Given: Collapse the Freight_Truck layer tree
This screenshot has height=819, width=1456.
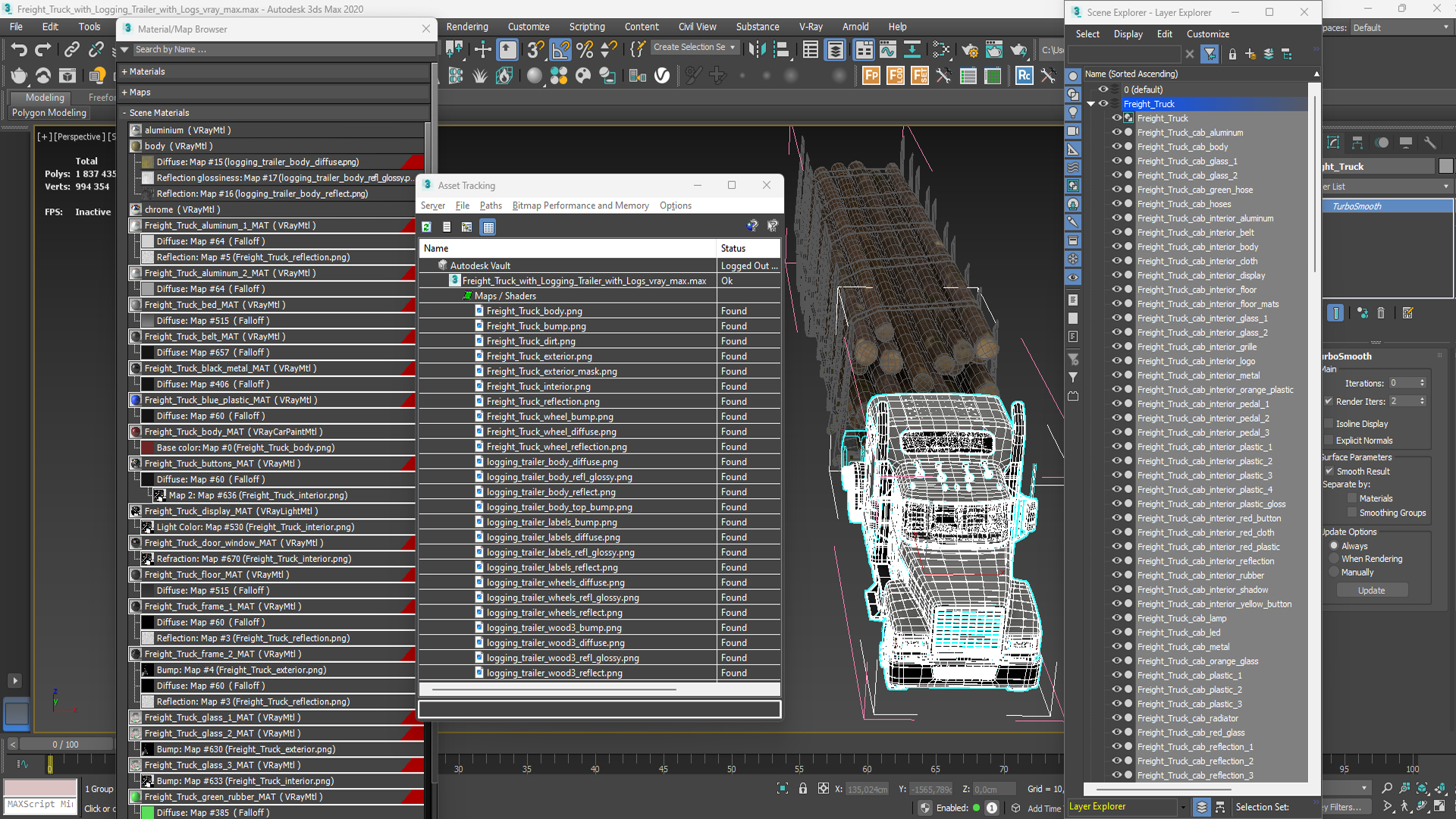Looking at the screenshot, I should click(1090, 104).
